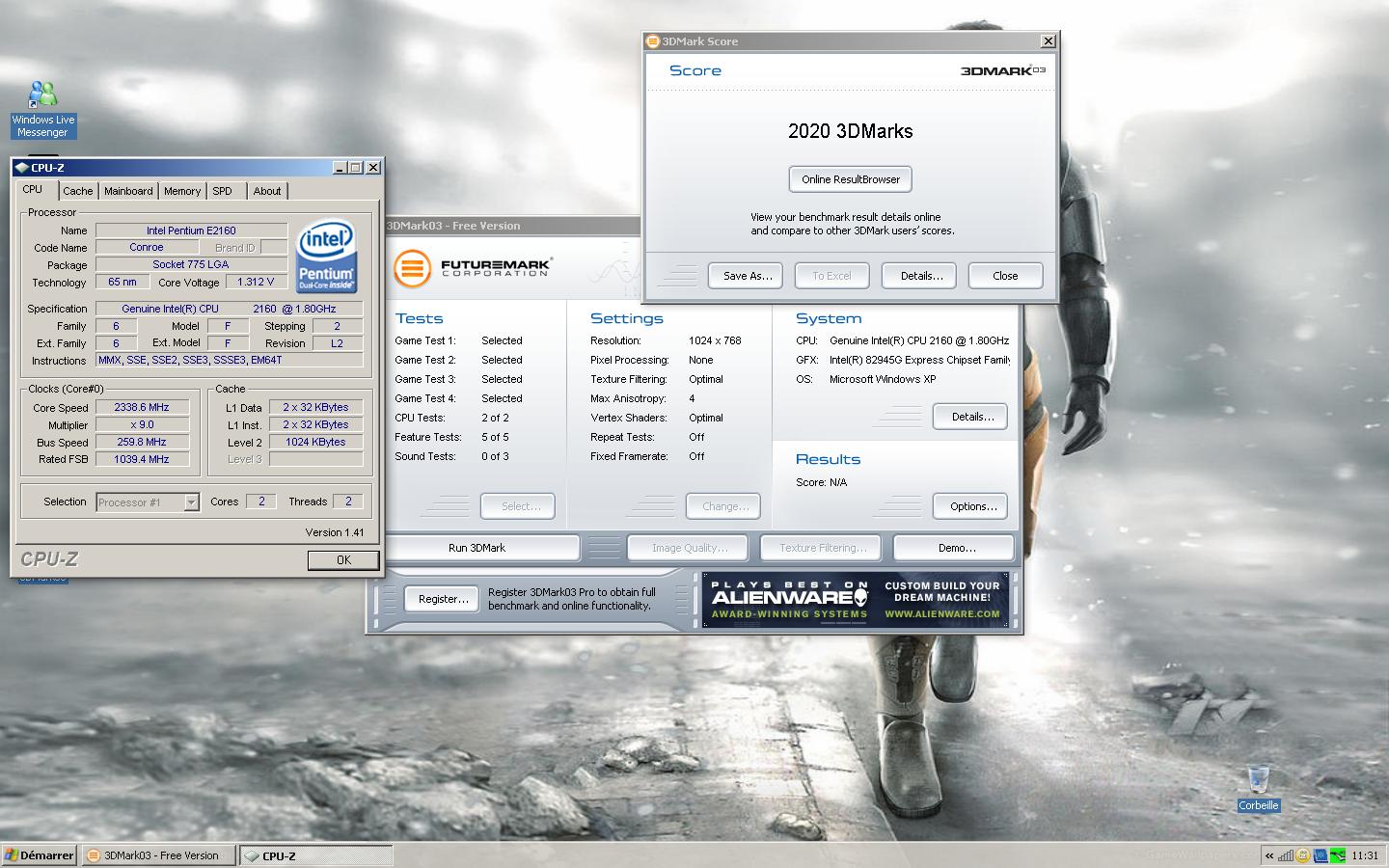Click the Bus Speed value 259.8 MHz

142,442
